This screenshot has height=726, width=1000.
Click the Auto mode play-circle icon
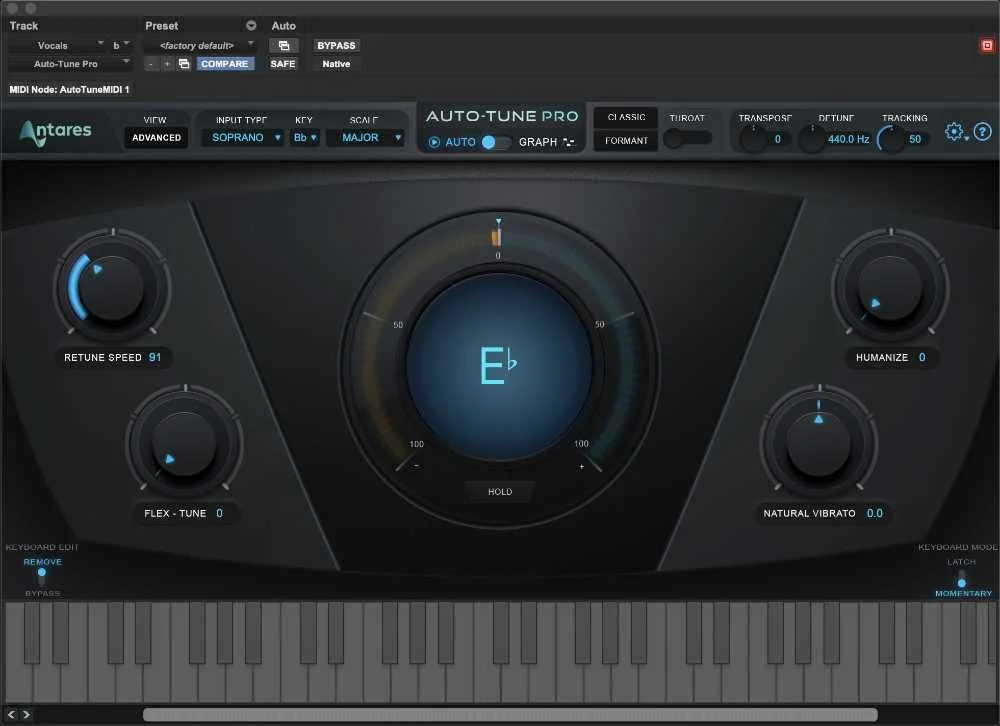[x=434, y=142]
